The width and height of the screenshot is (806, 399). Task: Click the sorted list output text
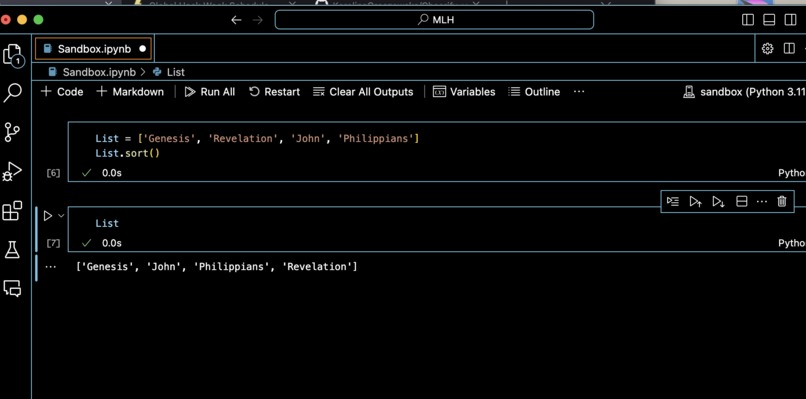pyautogui.click(x=216, y=267)
